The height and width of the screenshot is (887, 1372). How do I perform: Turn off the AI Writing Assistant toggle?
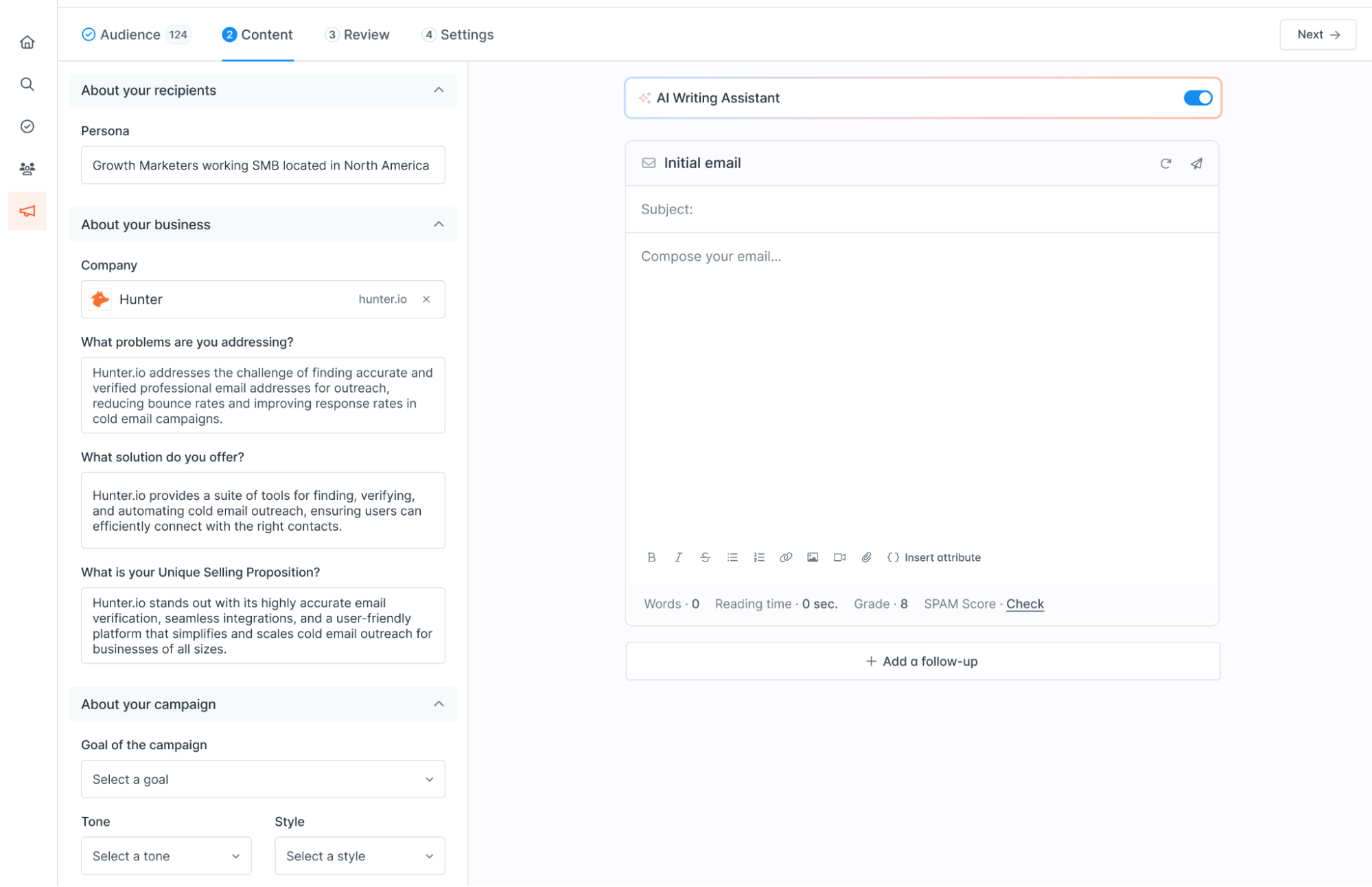[1198, 98]
